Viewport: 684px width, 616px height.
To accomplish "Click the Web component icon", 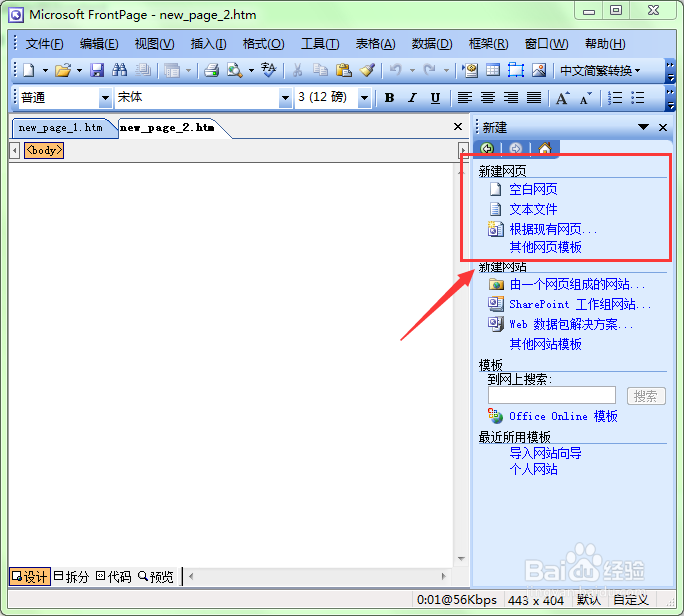I will point(470,70).
